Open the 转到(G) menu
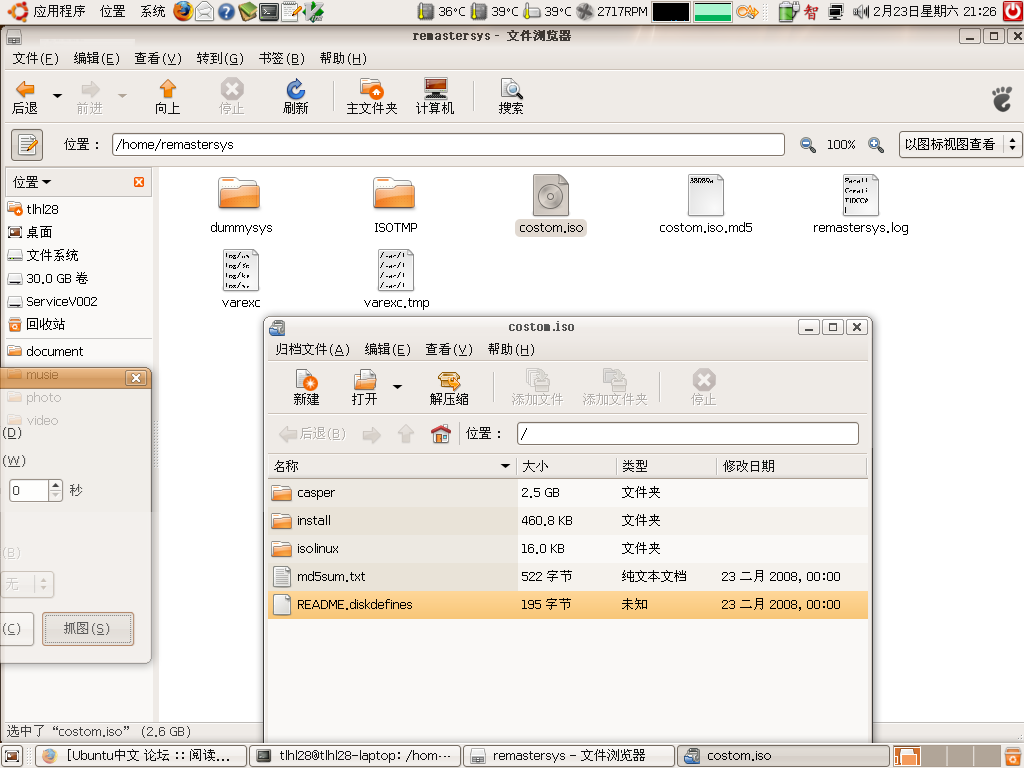 220,59
